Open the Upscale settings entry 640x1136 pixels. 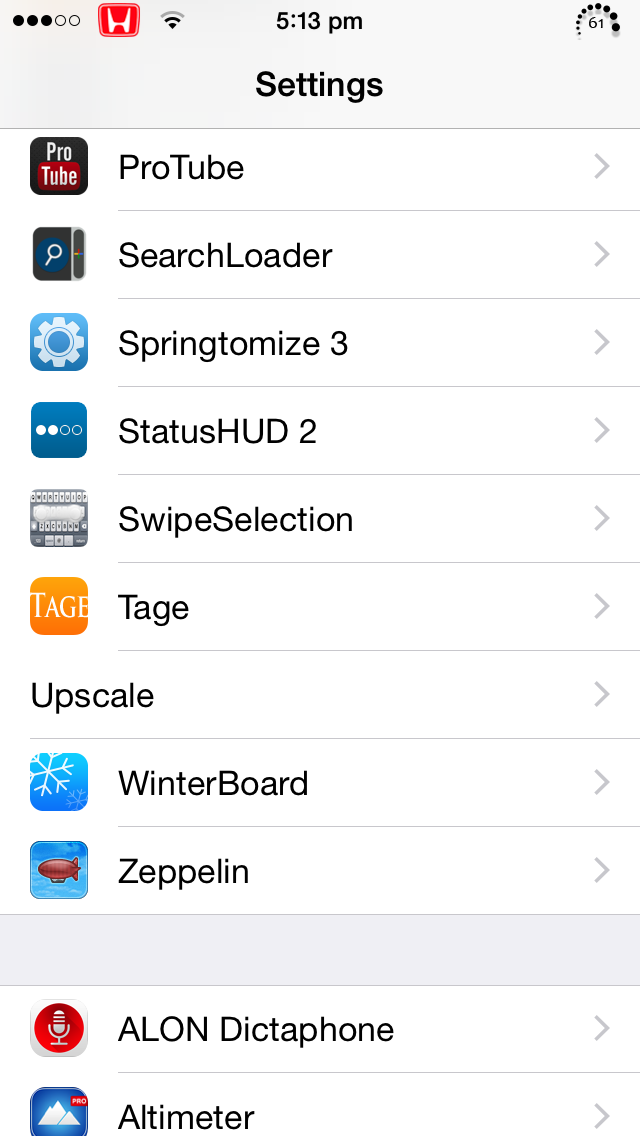coord(320,694)
